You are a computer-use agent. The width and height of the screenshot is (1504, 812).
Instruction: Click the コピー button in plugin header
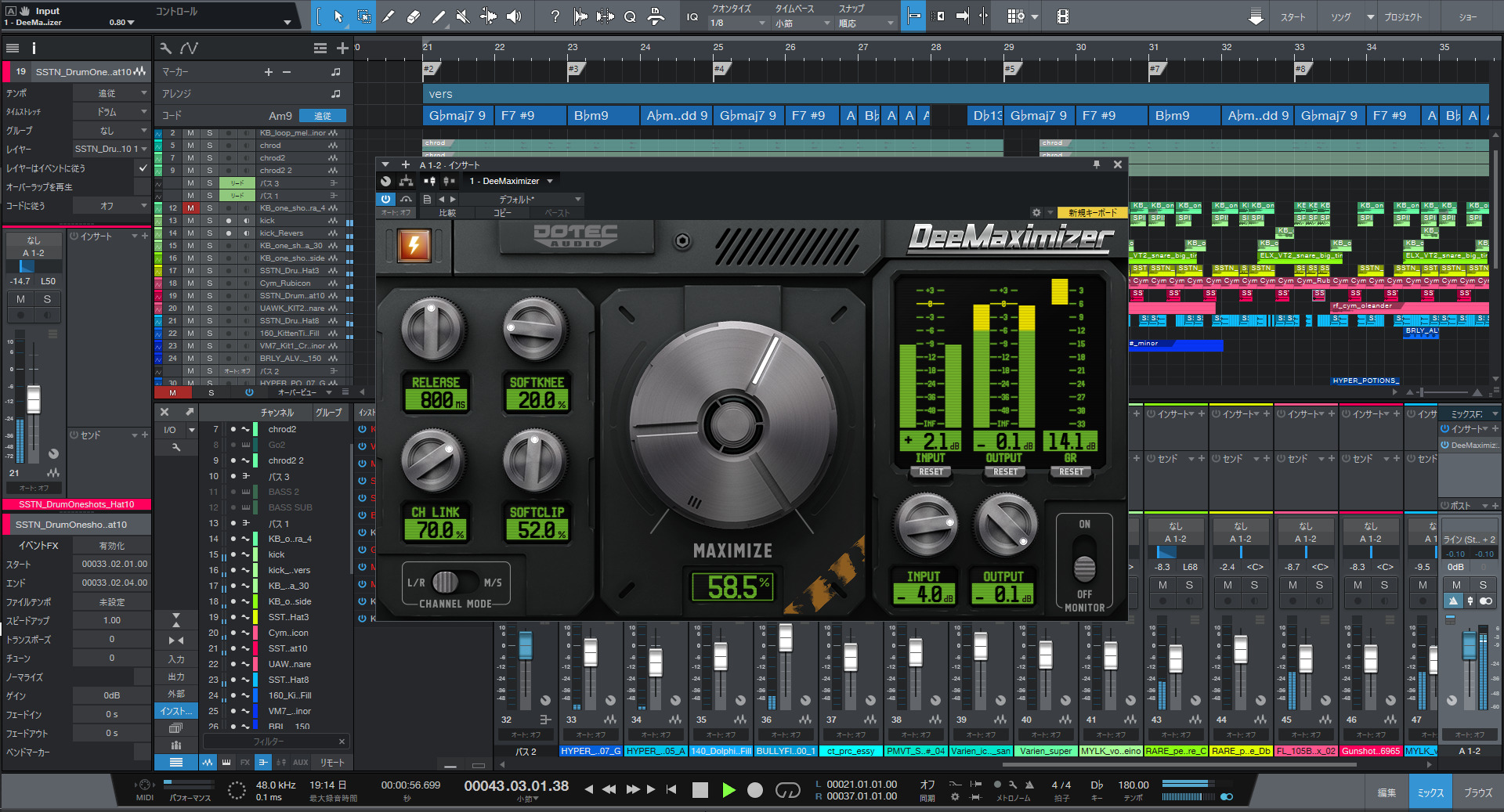pos(501,212)
